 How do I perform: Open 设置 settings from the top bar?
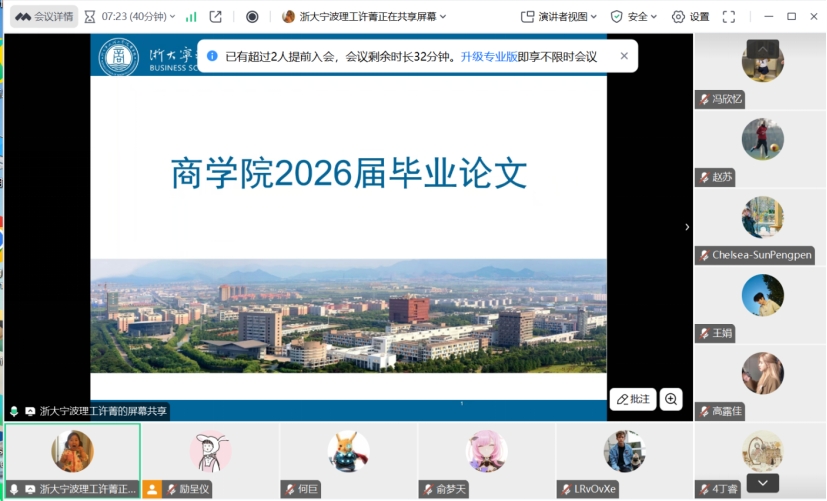tap(690, 17)
